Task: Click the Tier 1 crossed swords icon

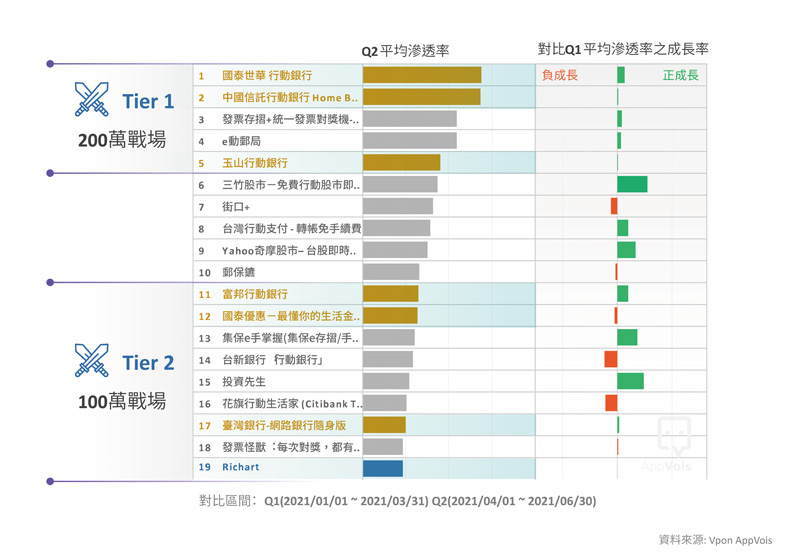Action: 92,100
